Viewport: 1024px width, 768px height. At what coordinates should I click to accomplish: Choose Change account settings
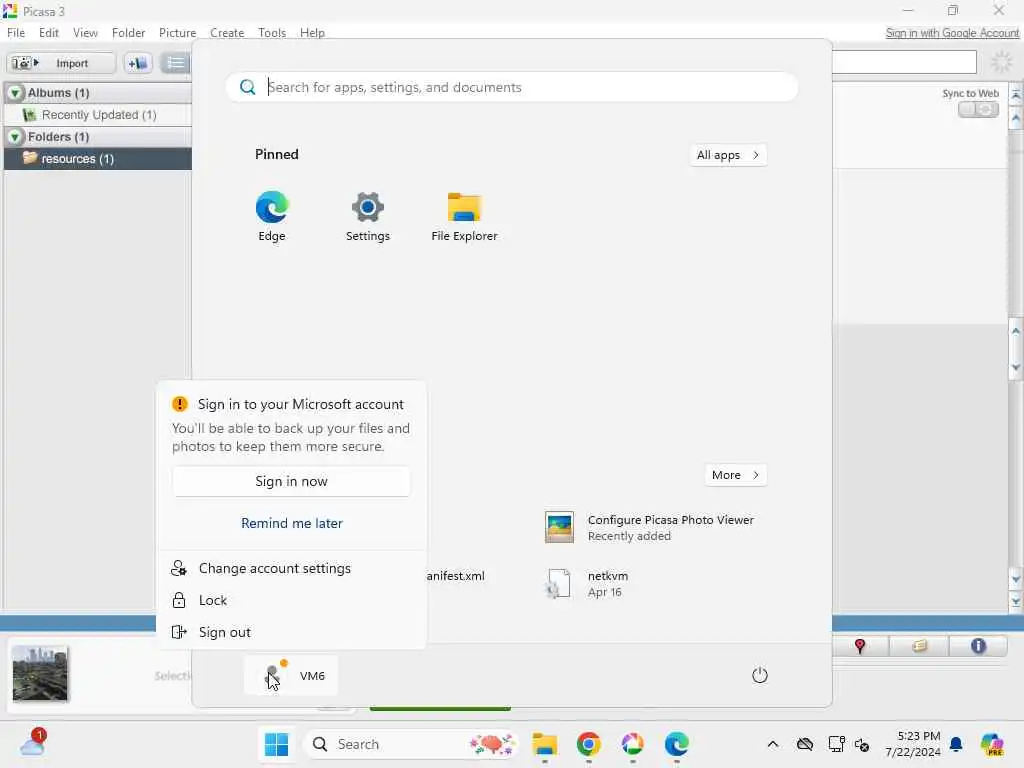coord(291,568)
